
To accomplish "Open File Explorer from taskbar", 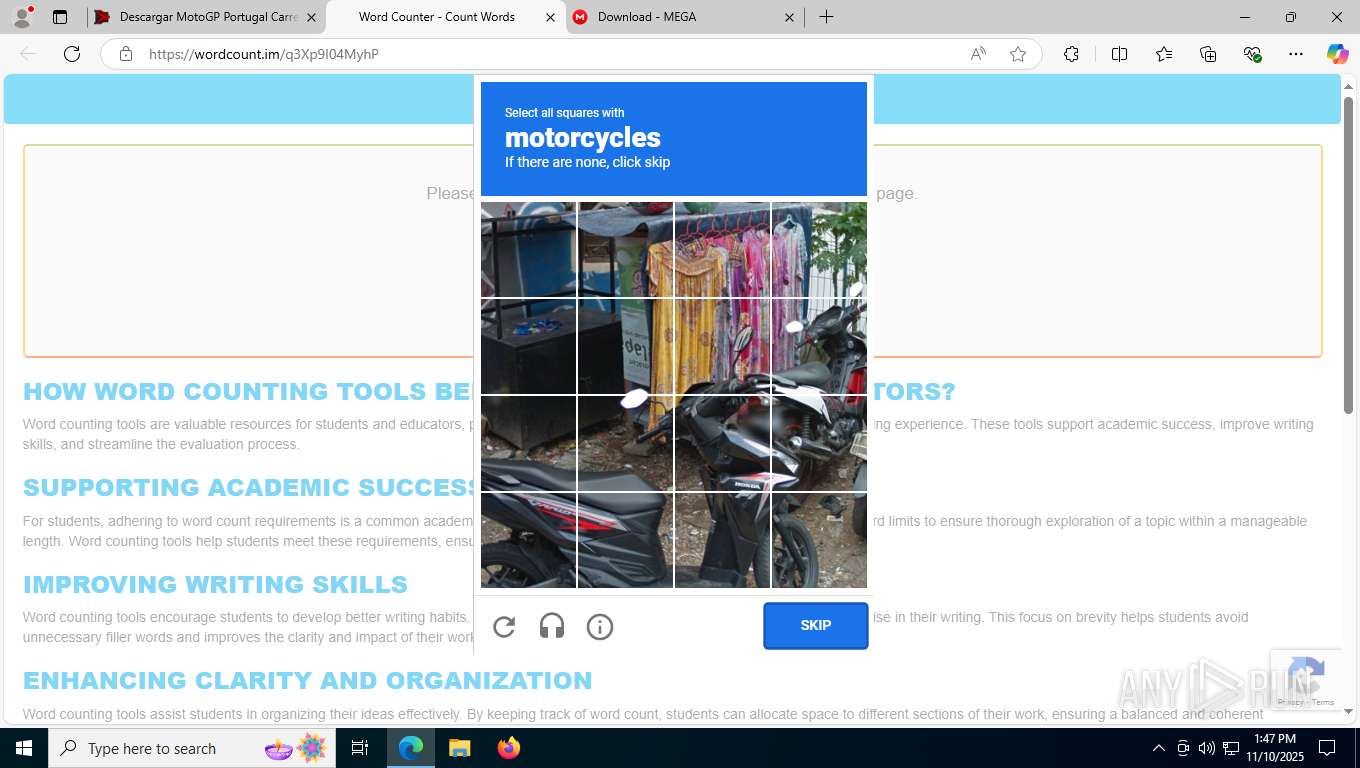I will pyautogui.click(x=459, y=748).
